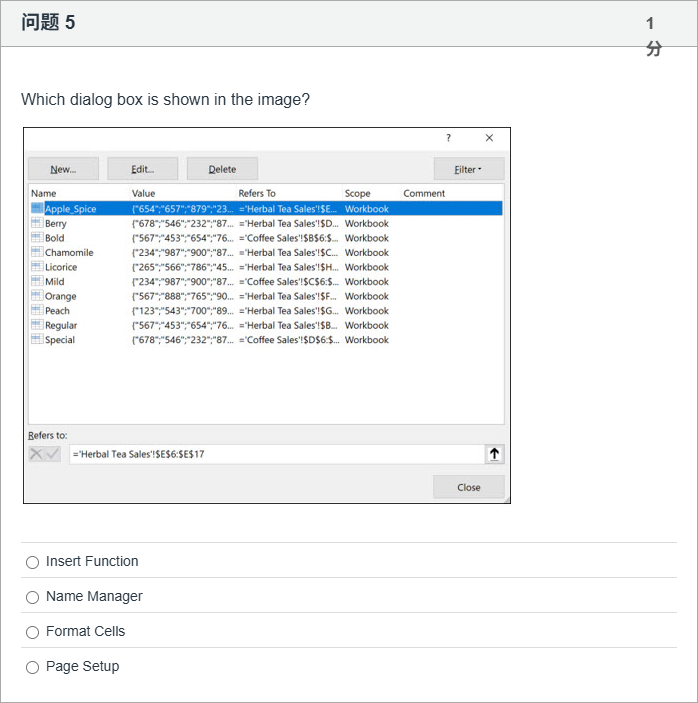This screenshot has width=698, height=703.
Task: Select the Insert Function radio option
Action: [33, 562]
